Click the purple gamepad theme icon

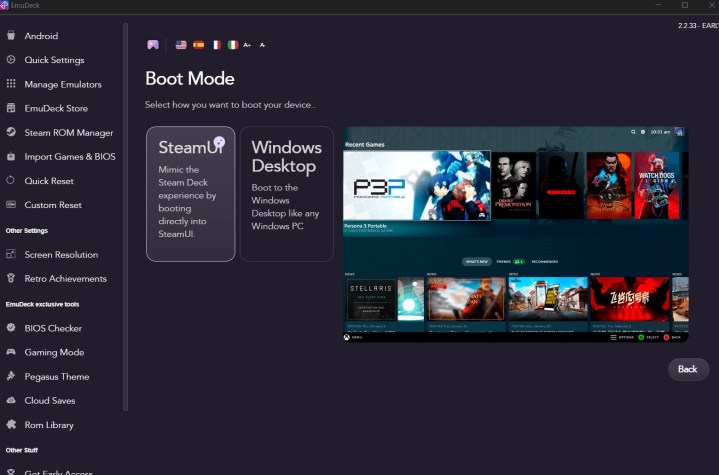(153, 45)
